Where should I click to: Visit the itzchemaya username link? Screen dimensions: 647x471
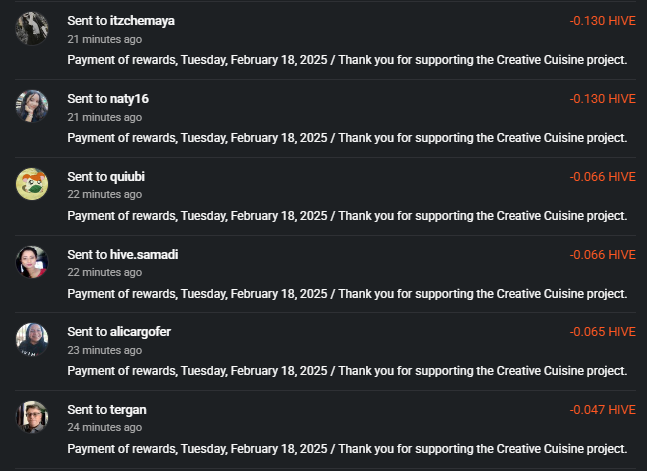pyautogui.click(x=142, y=21)
